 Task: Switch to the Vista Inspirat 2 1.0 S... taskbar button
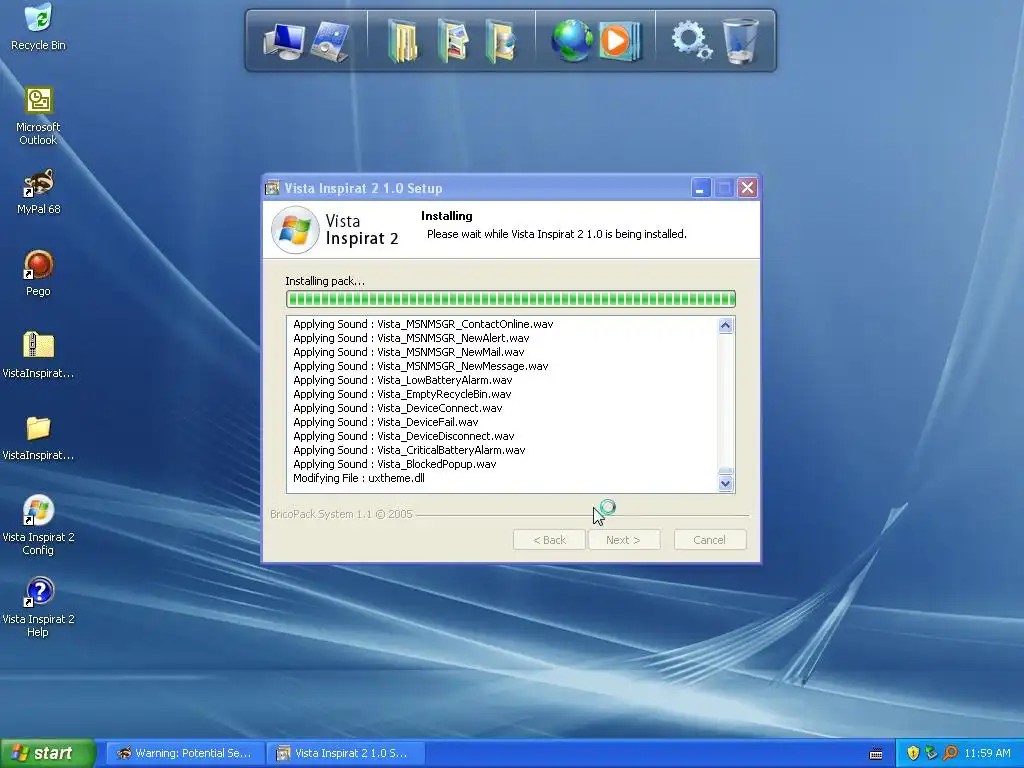click(x=346, y=754)
